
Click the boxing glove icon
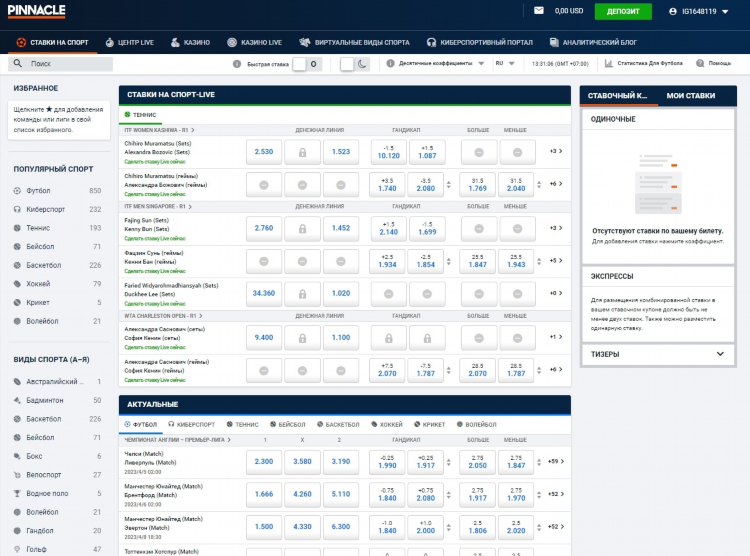tap(17, 456)
